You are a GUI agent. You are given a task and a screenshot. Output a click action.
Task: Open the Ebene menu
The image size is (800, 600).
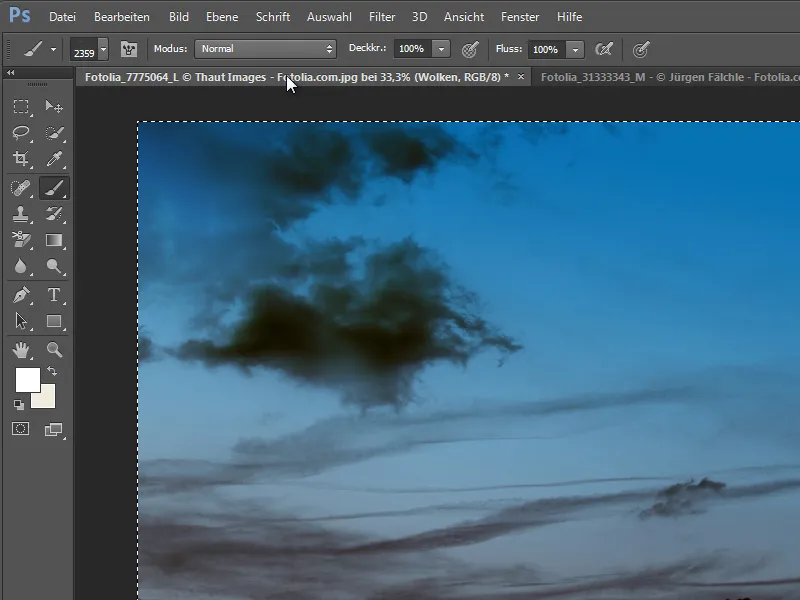(222, 17)
